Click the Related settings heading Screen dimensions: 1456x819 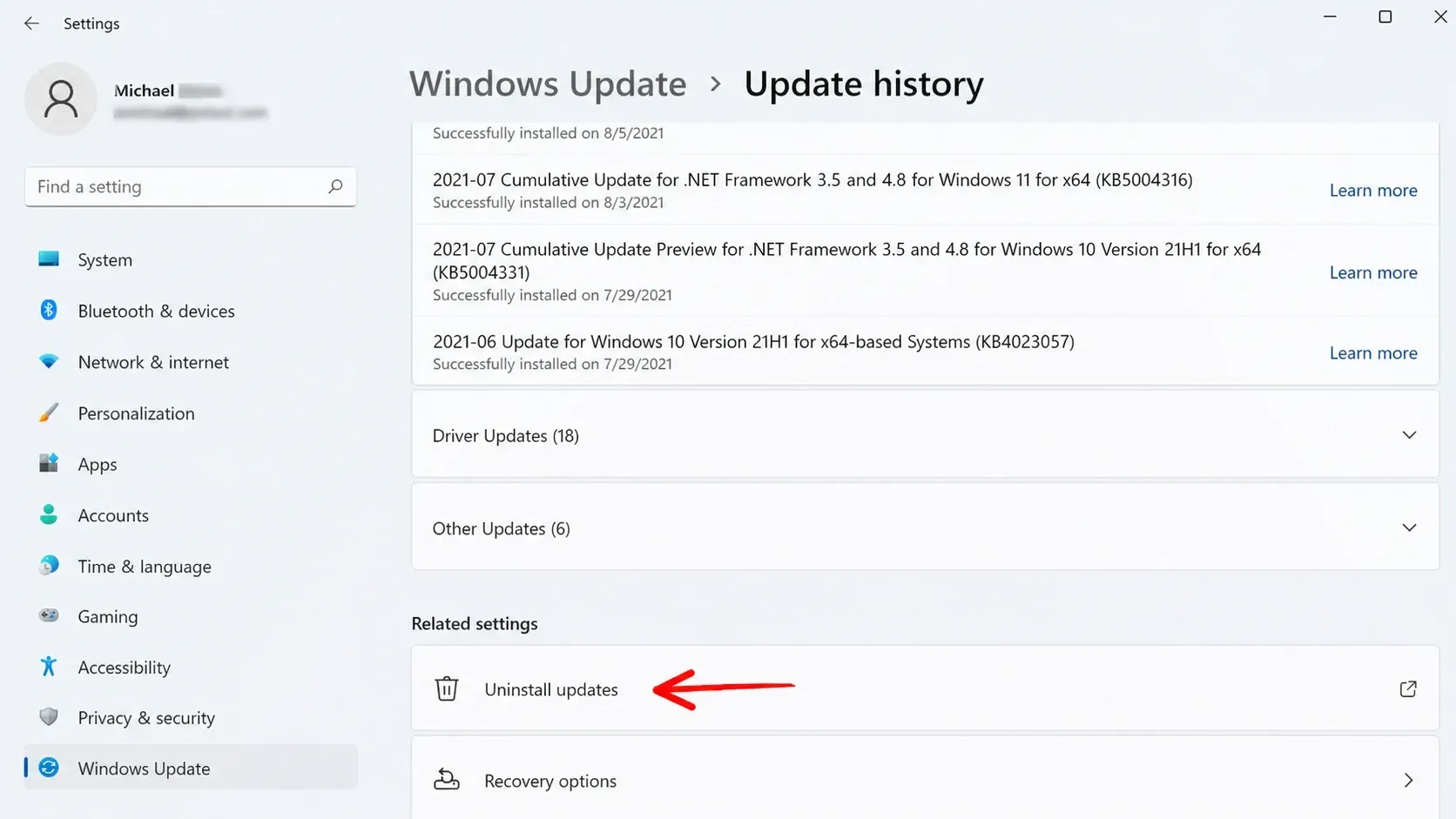[x=475, y=623]
